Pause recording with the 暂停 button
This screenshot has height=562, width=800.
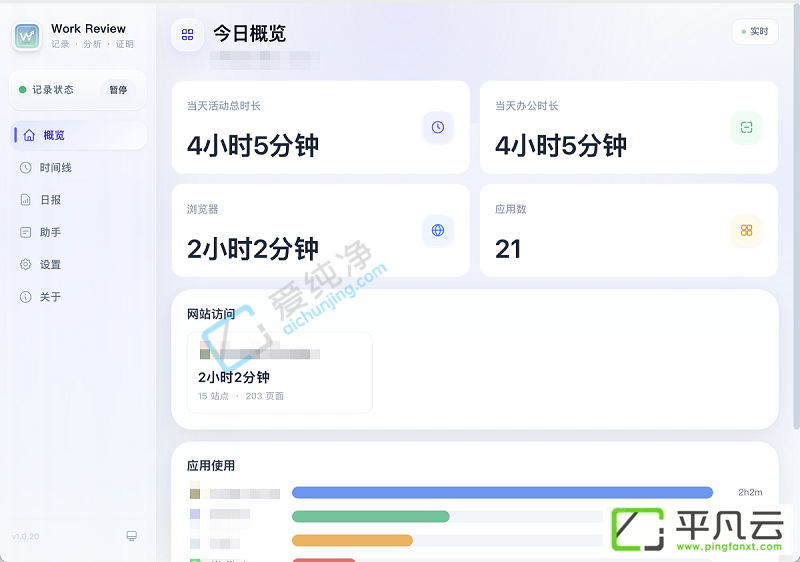coord(118,90)
